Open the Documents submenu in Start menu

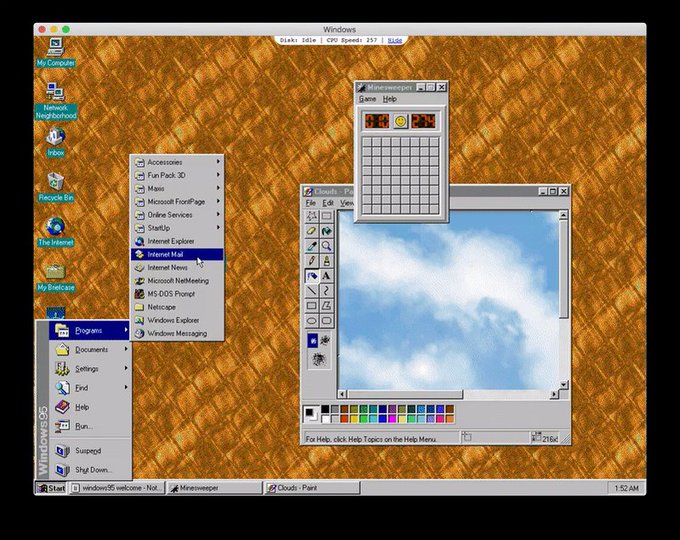[90, 349]
